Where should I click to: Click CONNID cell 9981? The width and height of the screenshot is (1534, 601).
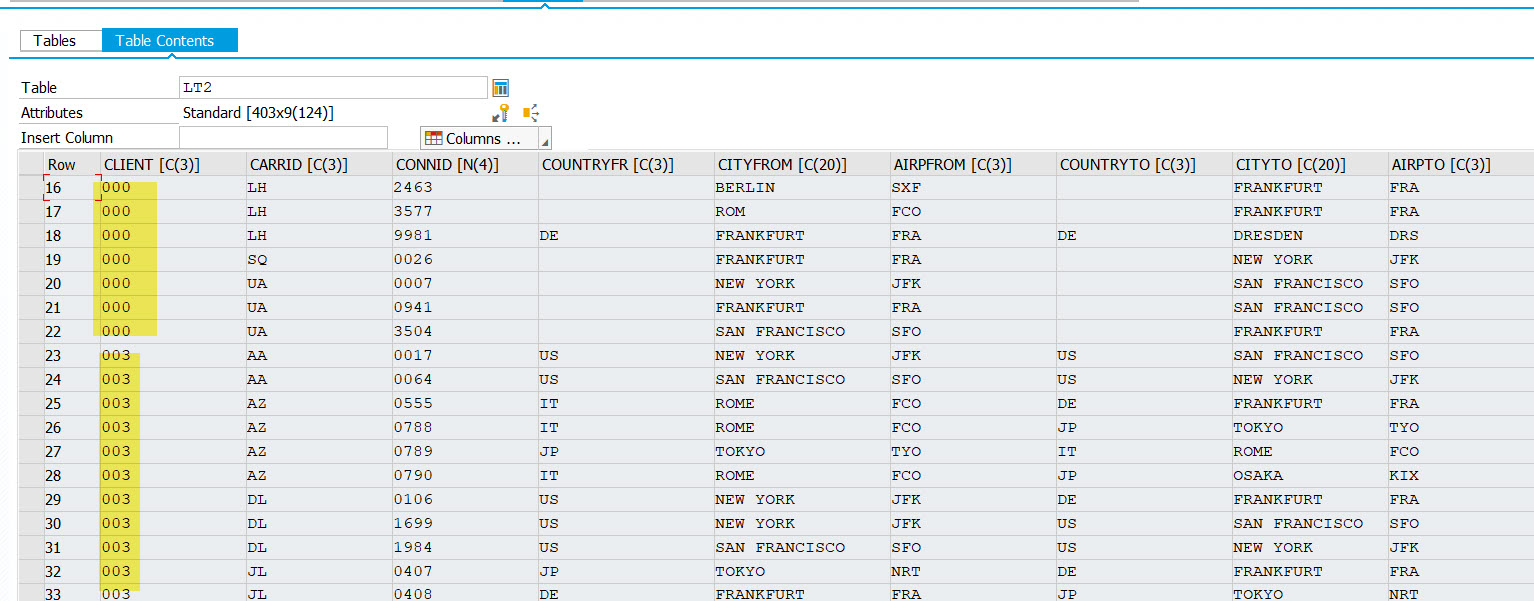(x=465, y=235)
